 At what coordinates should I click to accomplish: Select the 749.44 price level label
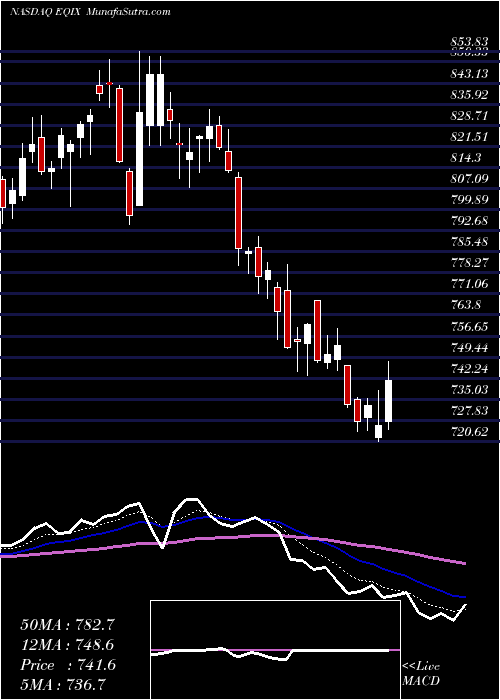click(x=469, y=347)
